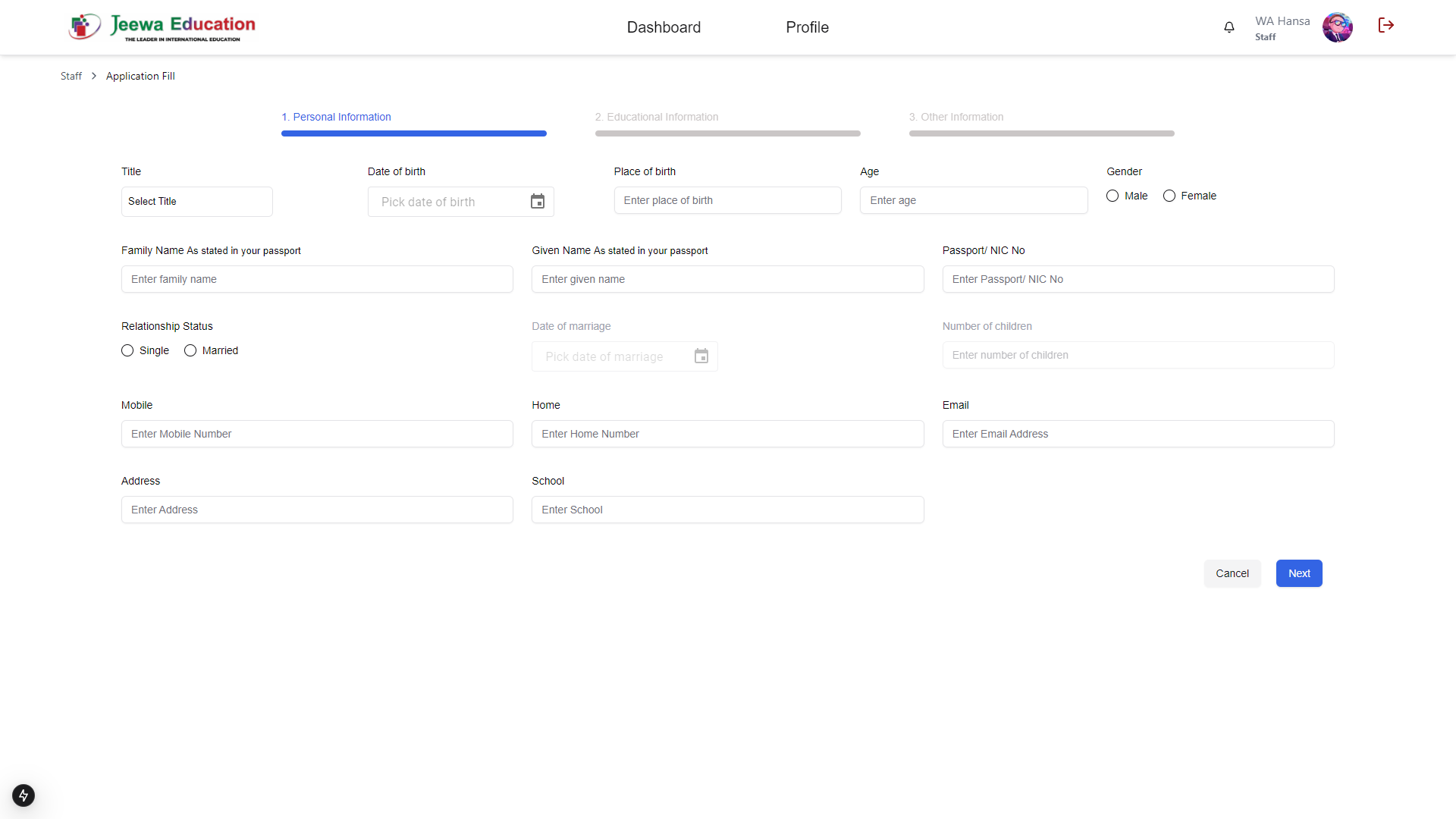
Task: Choose Married relationship status
Action: 190,350
